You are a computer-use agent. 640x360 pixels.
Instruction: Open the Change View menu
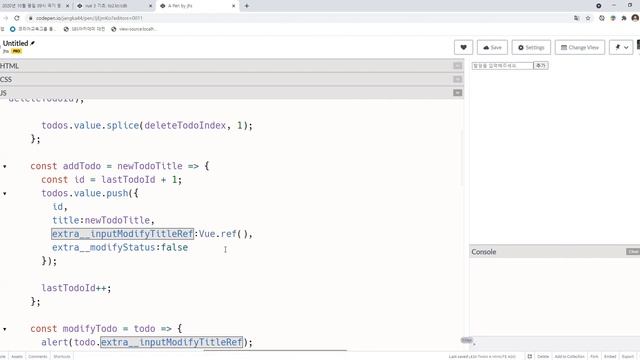coord(580,47)
